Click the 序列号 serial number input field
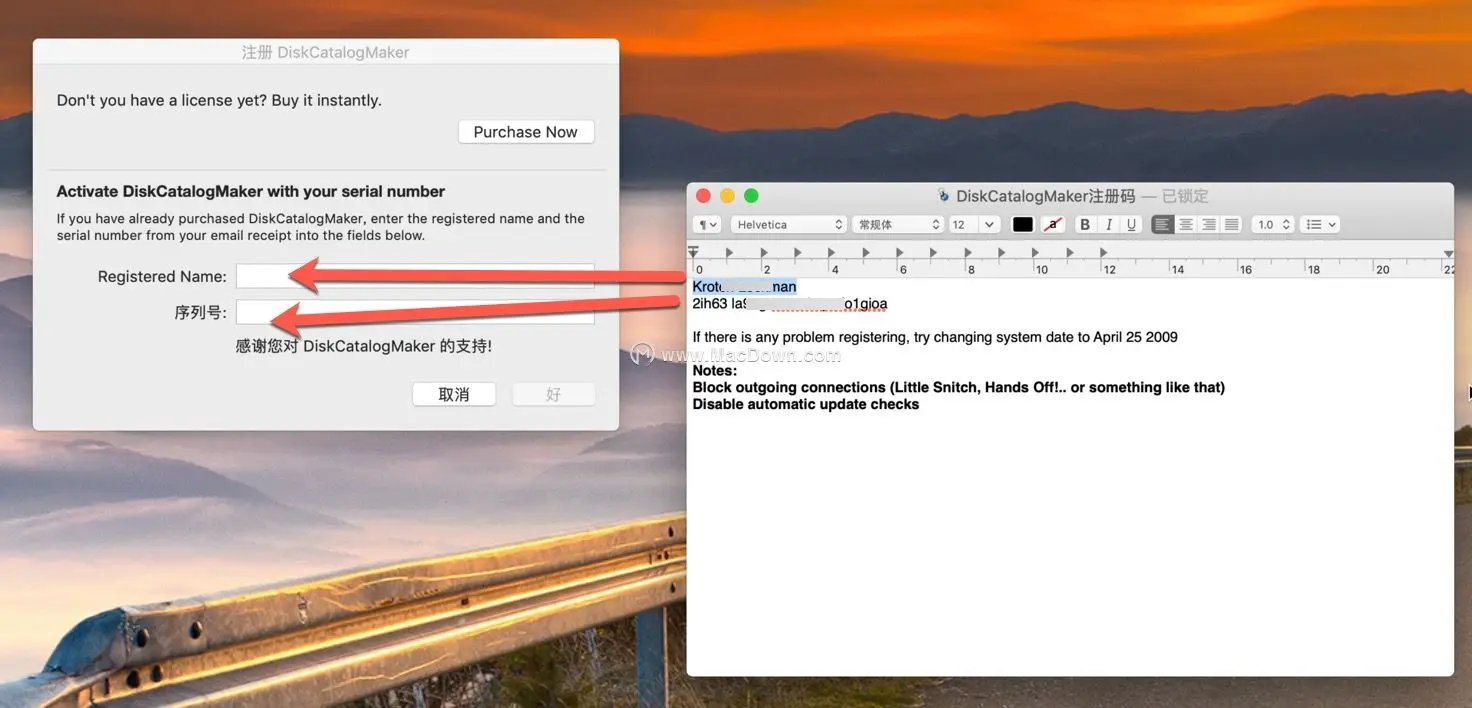1472x708 pixels. (415, 312)
